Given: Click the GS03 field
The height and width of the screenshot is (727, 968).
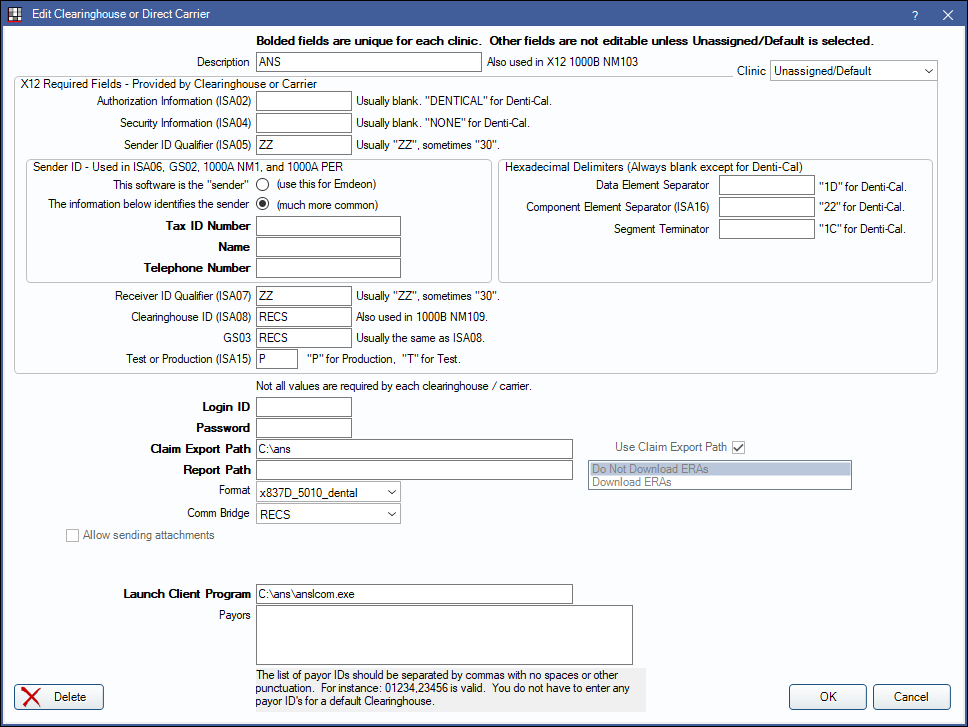Looking at the screenshot, I should tap(304, 338).
